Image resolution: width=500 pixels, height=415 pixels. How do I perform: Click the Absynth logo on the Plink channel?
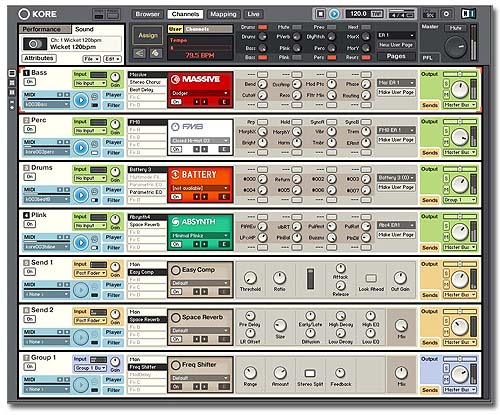tap(194, 222)
